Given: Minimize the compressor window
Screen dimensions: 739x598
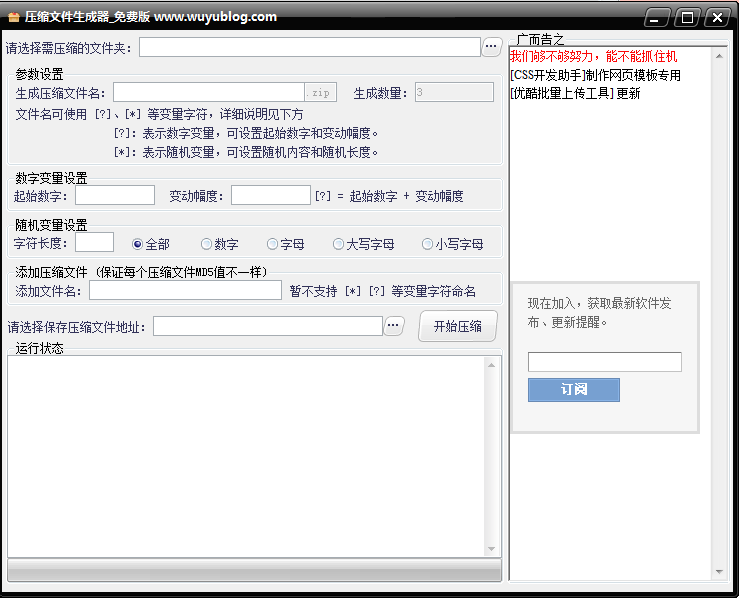Looking at the screenshot, I should 657,18.
